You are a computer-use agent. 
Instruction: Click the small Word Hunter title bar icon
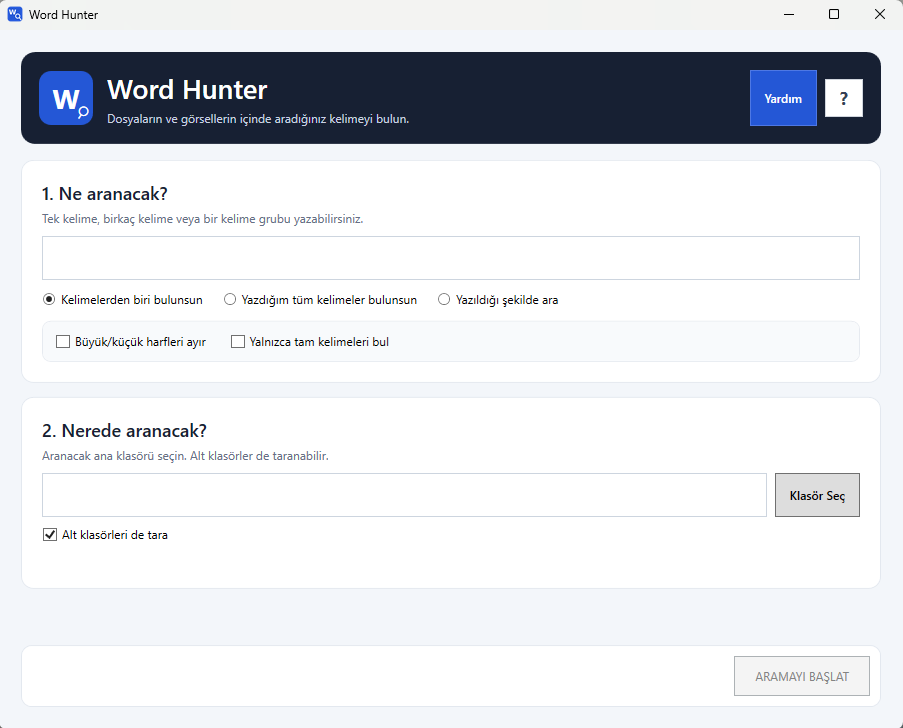pyautogui.click(x=15, y=14)
